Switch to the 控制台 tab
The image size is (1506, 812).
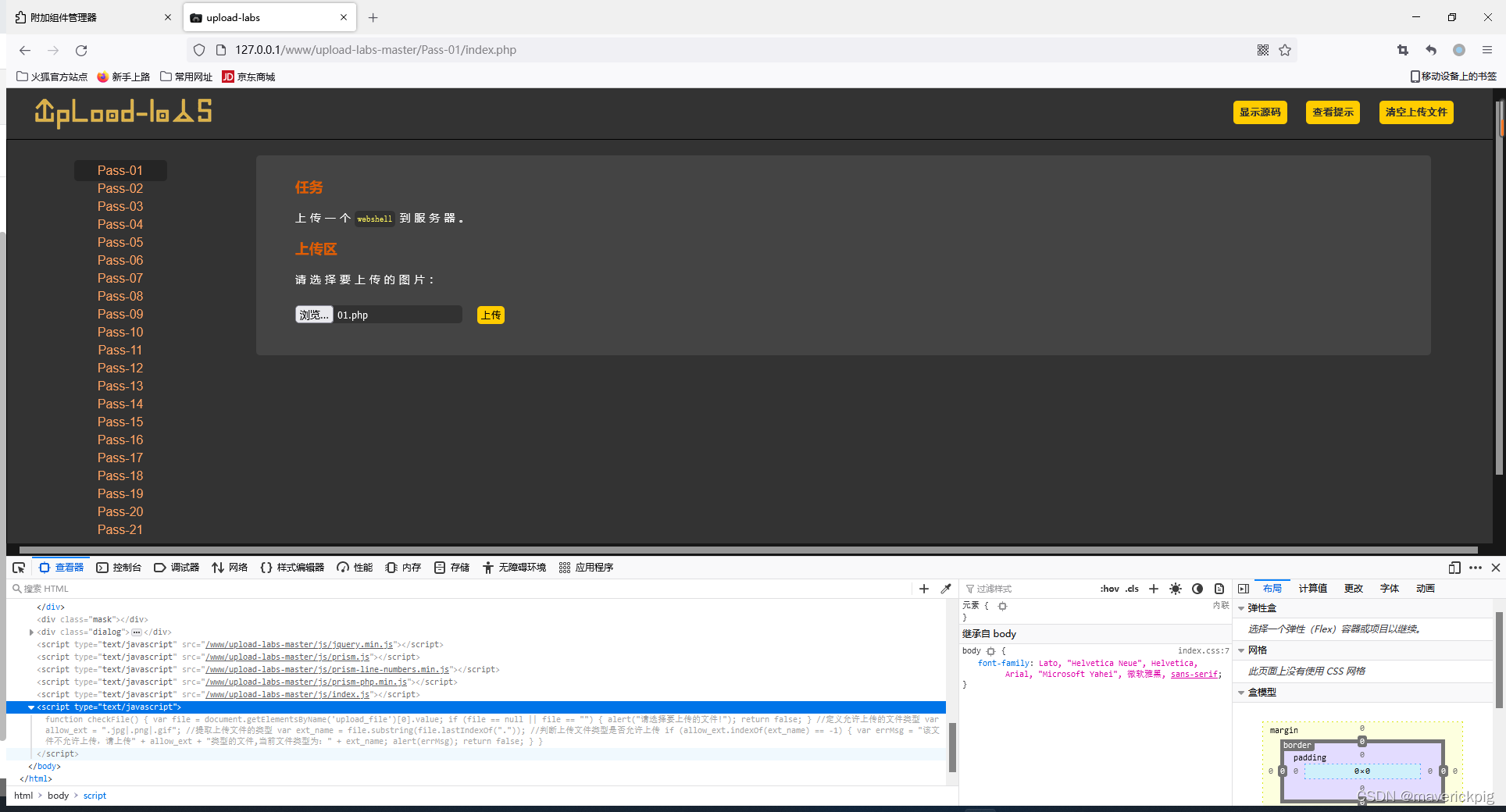[119, 568]
